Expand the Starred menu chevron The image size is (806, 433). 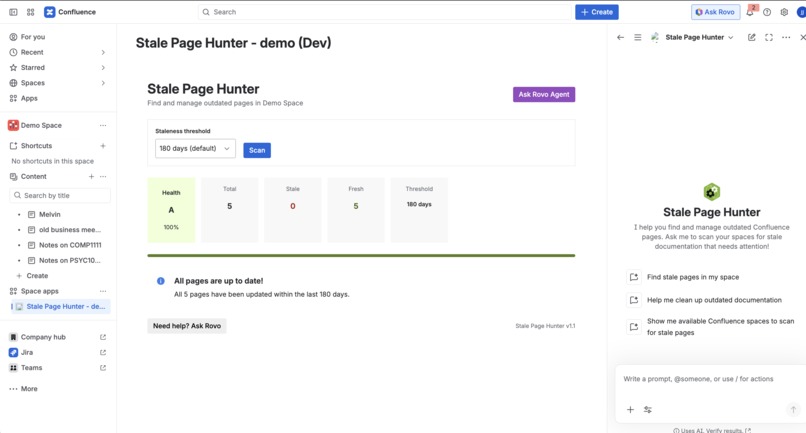pos(103,67)
